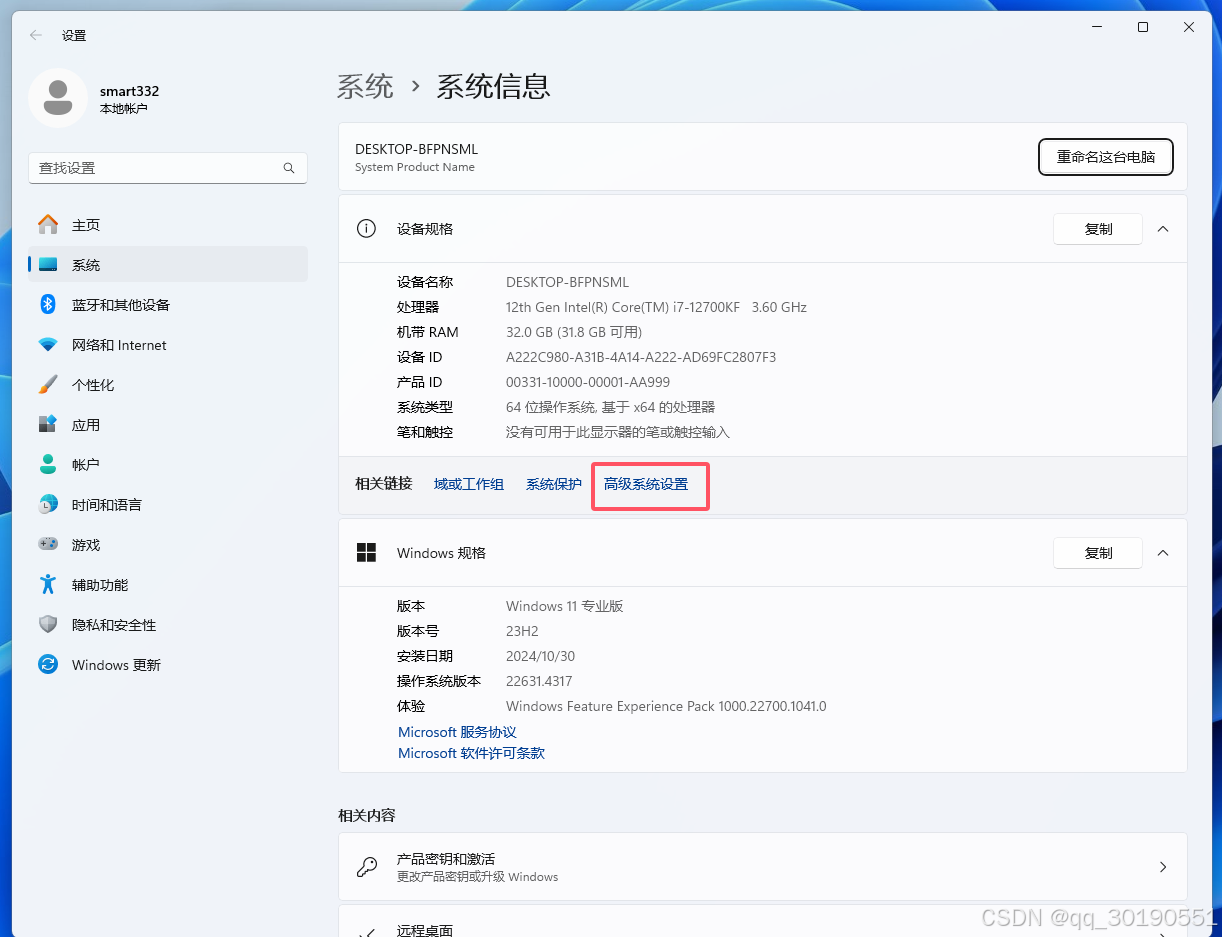Open the 主页 settings page
Image resolution: width=1222 pixels, height=937 pixels.
coord(168,225)
